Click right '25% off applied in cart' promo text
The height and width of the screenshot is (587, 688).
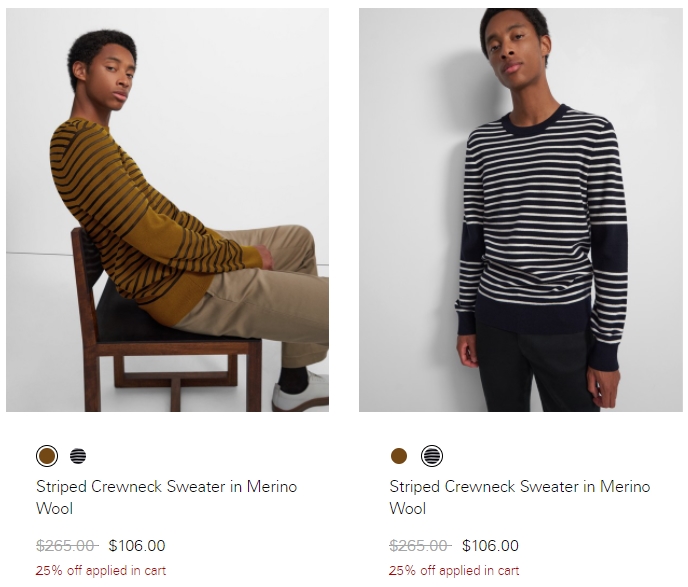[x=454, y=570]
